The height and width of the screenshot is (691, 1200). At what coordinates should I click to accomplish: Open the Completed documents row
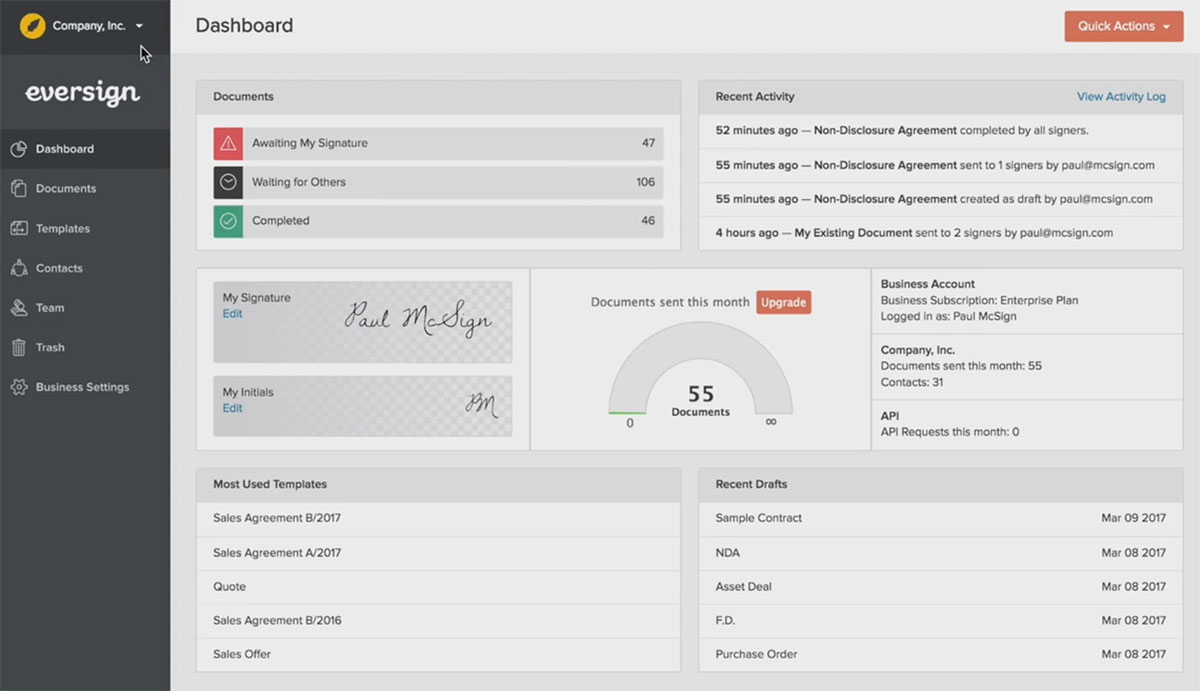[x=438, y=221]
